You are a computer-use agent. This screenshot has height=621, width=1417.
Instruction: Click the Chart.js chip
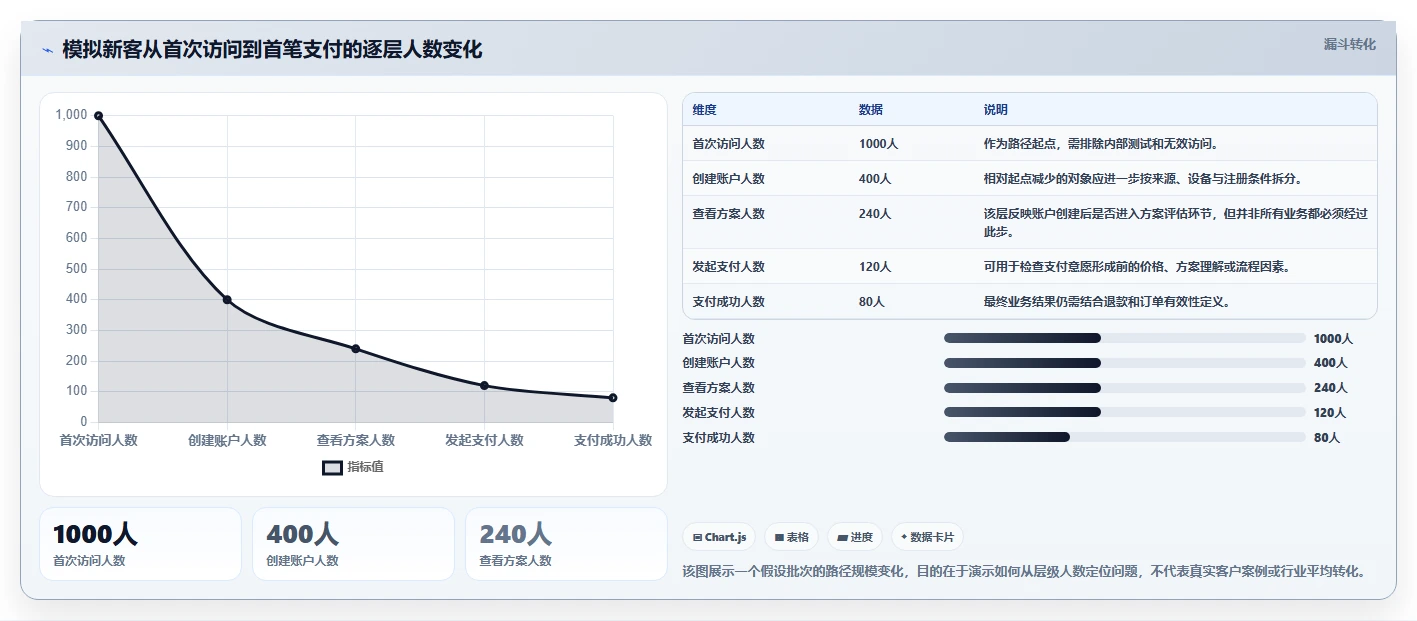coord(719,537)
